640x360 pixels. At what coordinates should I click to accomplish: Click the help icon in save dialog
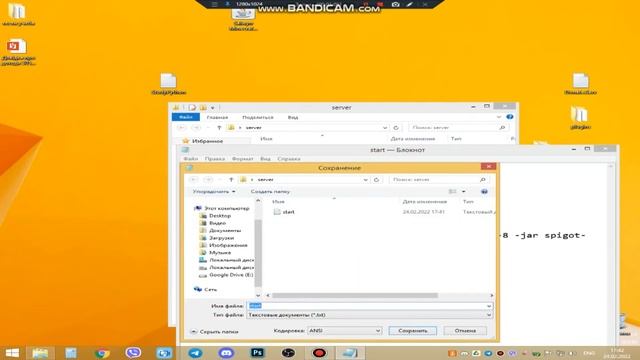point(484,191)
